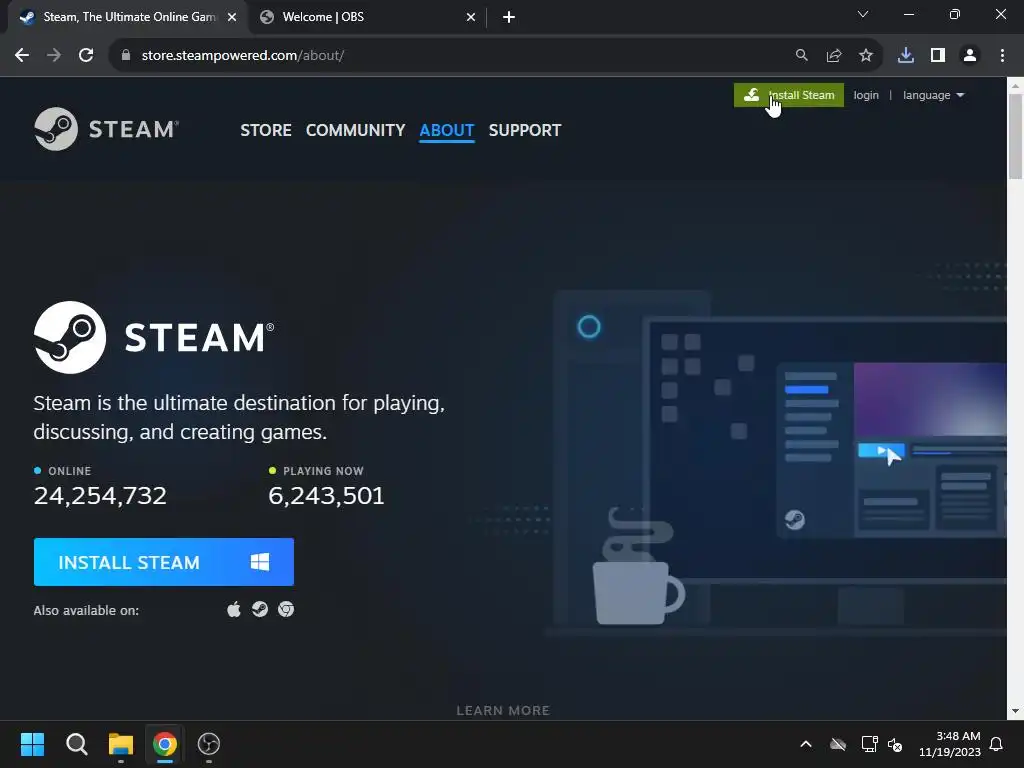Open the notifications bell icon

click(996, 744)
